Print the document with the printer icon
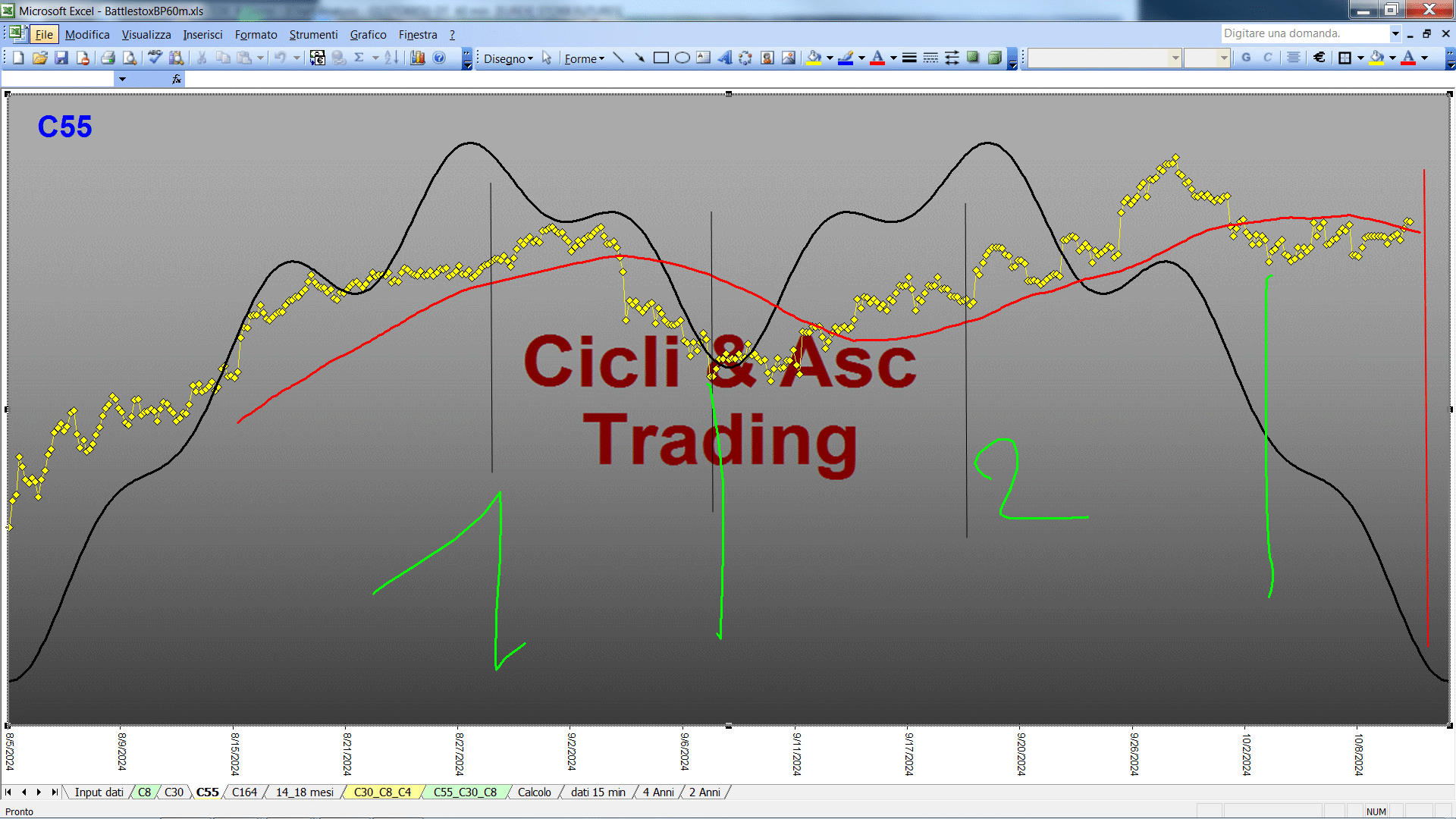This screenshot has height=819, width=1456. tap(108, 58)
